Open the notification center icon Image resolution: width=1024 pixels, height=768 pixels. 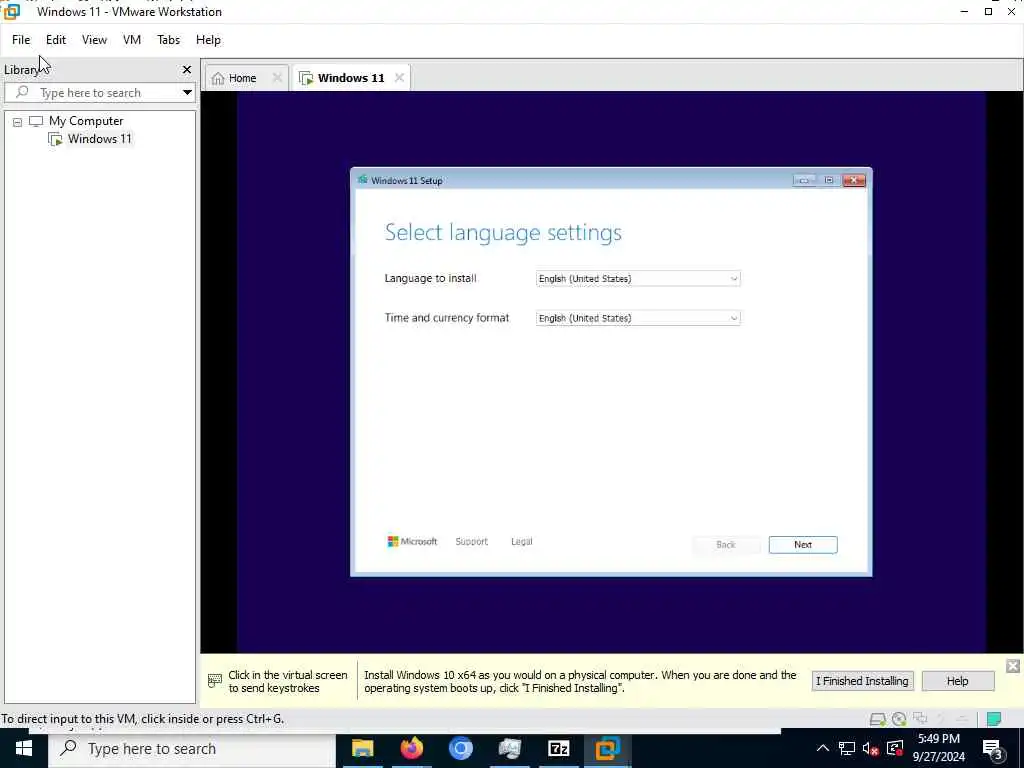[993, 749]
